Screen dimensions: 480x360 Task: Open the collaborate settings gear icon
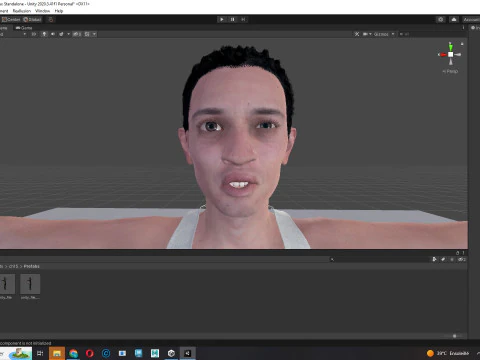click(441, 19)
